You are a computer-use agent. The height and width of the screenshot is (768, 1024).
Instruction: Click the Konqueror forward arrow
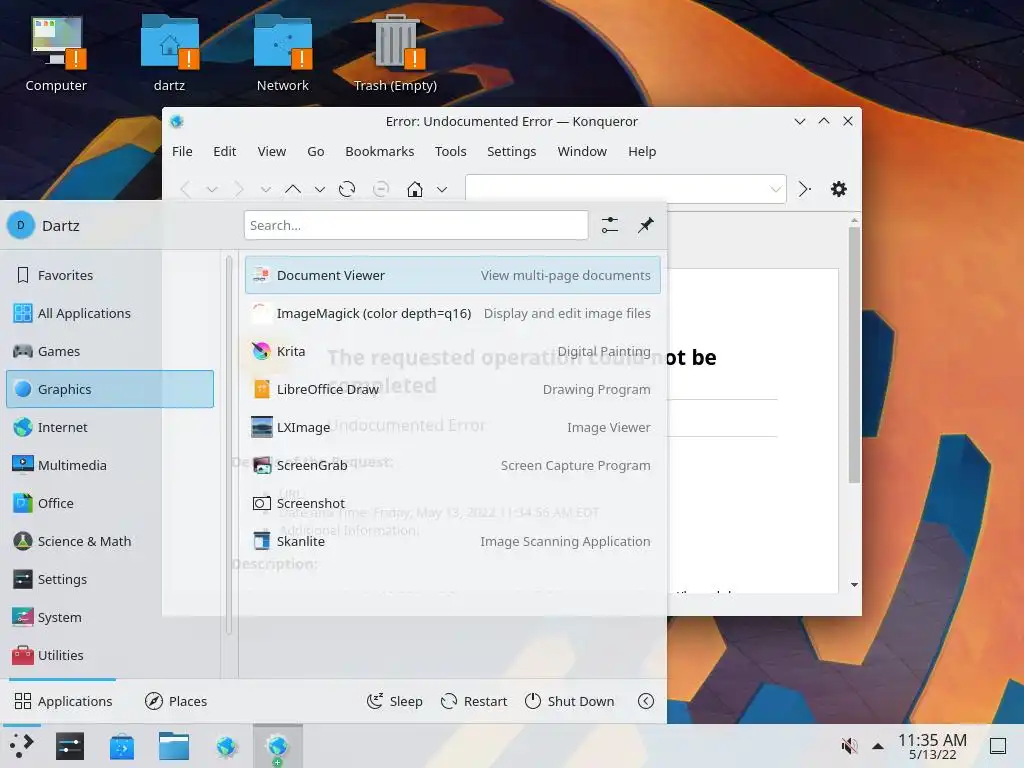pos(239,189)
